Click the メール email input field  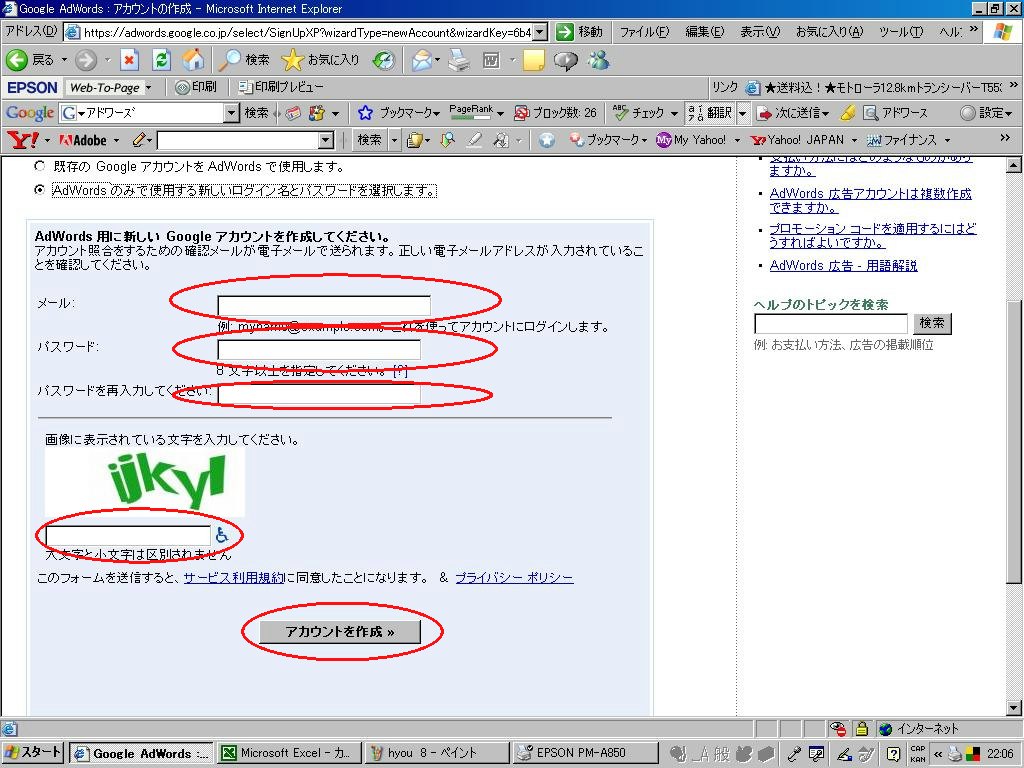click(x=324, y=305)
